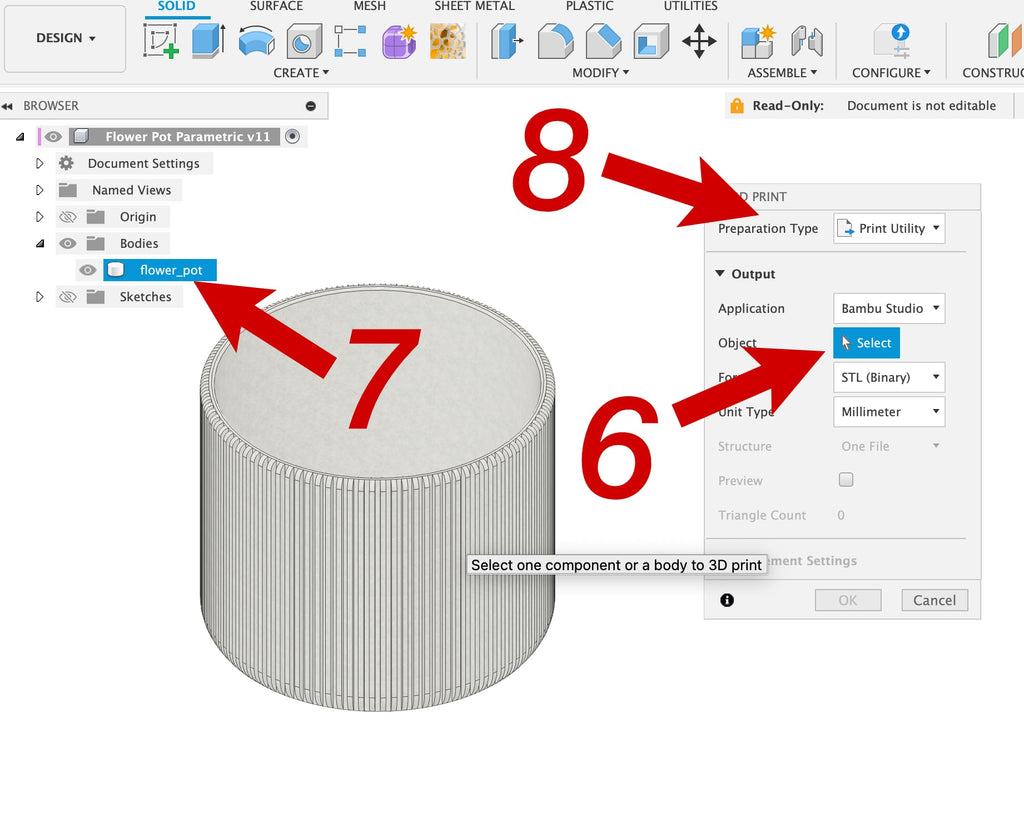Open the Application Bambu Studio dropdown
1024x818 pixels.
pyautogui.click(x=889, y=308)
